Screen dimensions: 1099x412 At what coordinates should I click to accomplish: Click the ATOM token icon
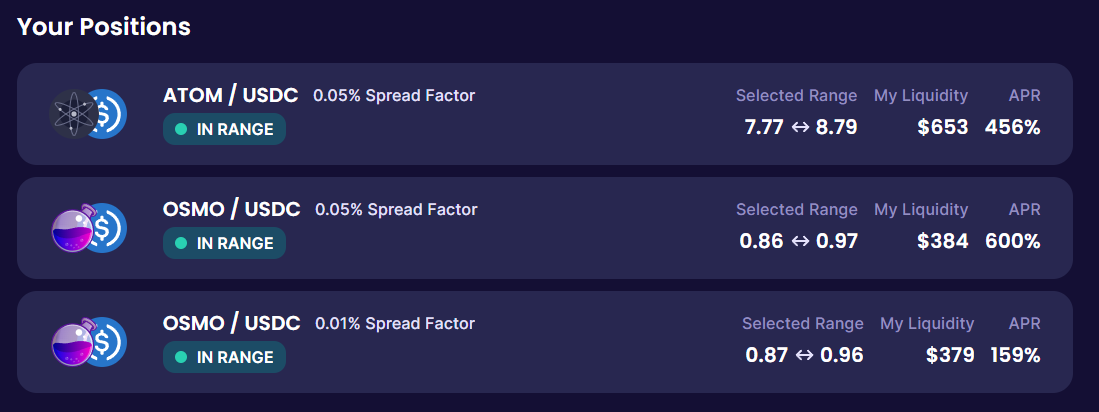click(x=69, y=114)
